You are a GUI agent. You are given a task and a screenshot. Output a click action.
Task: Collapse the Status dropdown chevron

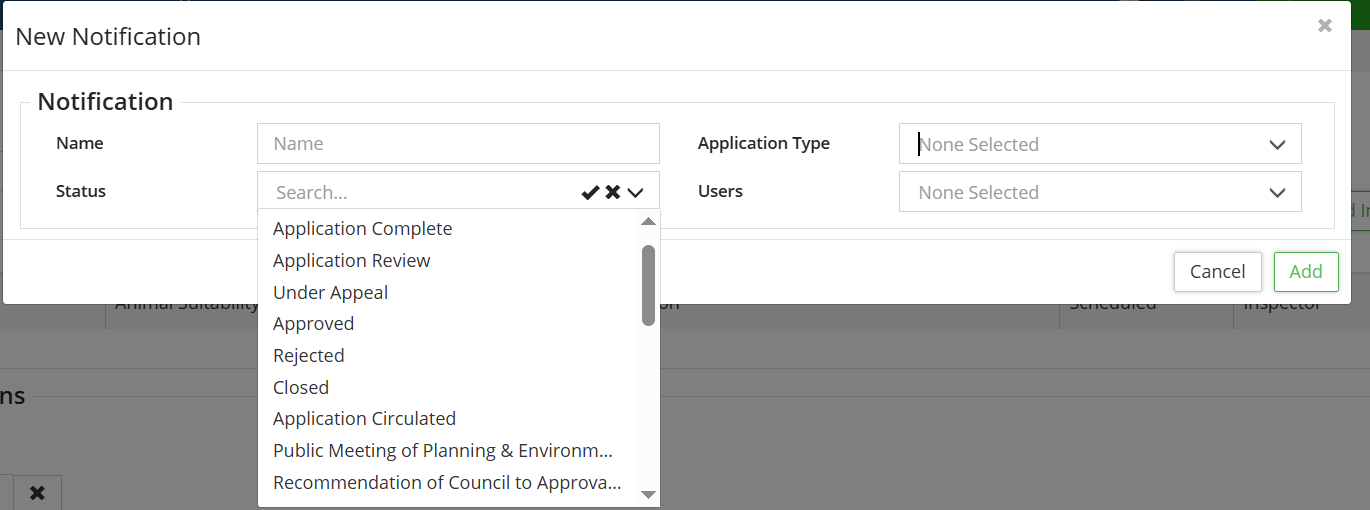click(x=636, y=193)
